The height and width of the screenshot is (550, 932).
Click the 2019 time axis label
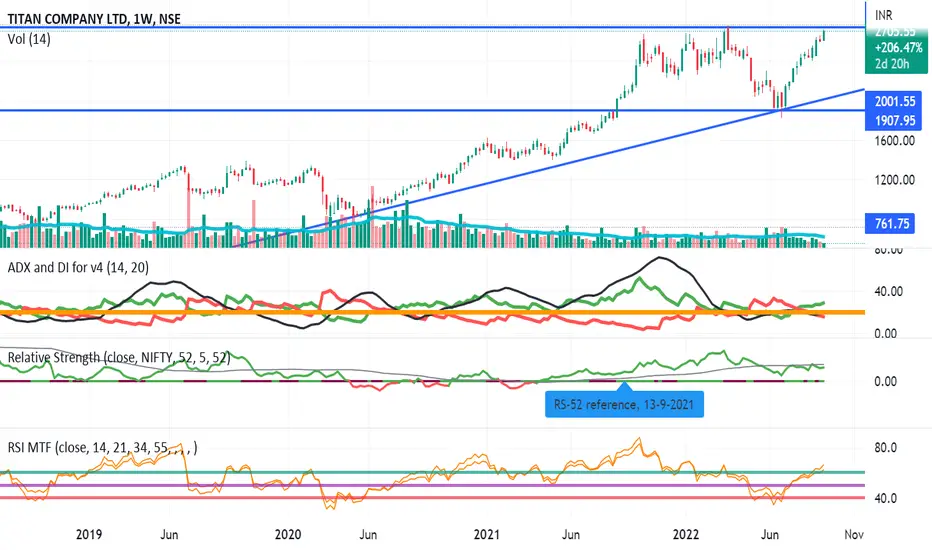point(89,534)
